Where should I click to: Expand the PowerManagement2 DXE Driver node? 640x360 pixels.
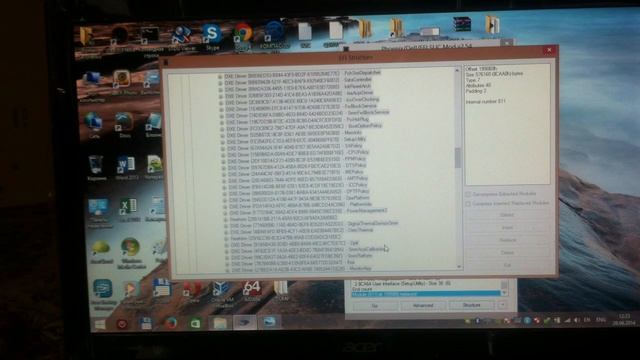(225, 213)
